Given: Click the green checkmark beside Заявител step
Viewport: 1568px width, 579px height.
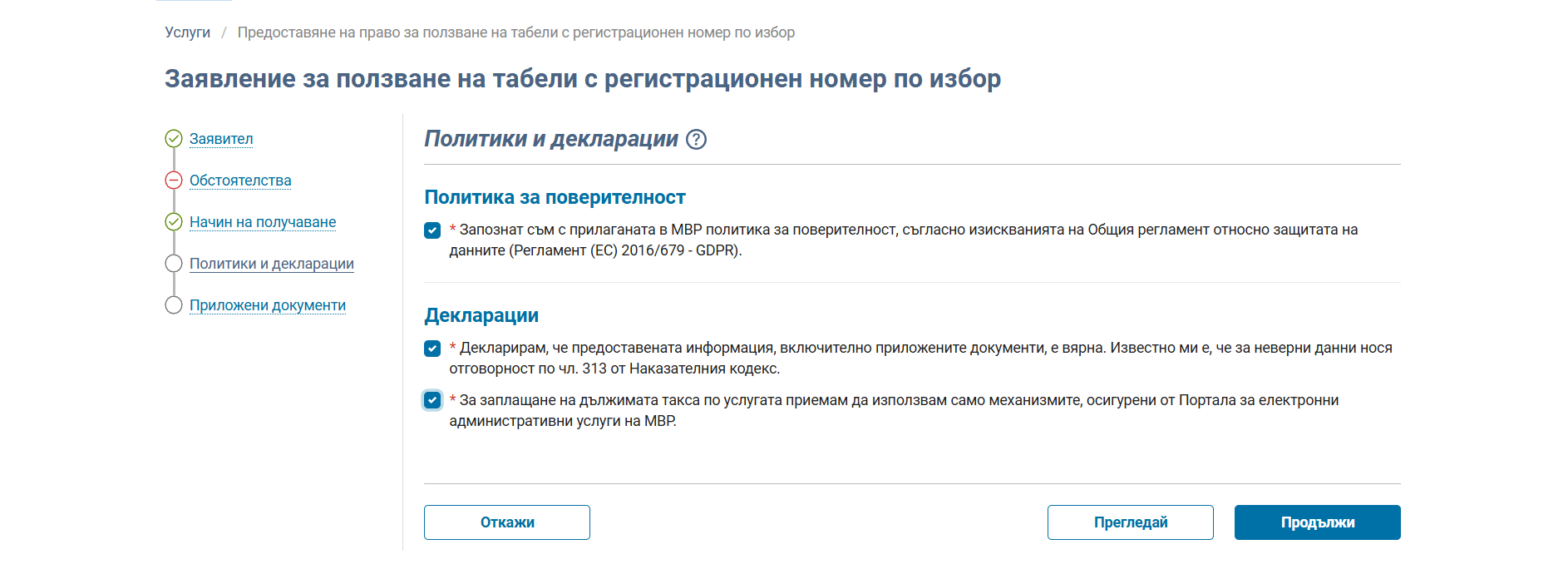Looking at the screenshot, I should tap(173, 139).
